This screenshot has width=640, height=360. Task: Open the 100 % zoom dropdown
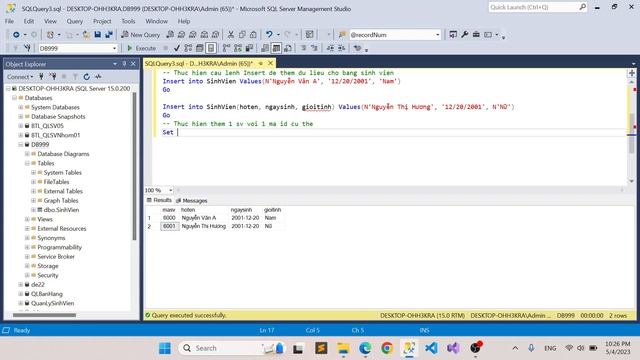click(171, 190)
